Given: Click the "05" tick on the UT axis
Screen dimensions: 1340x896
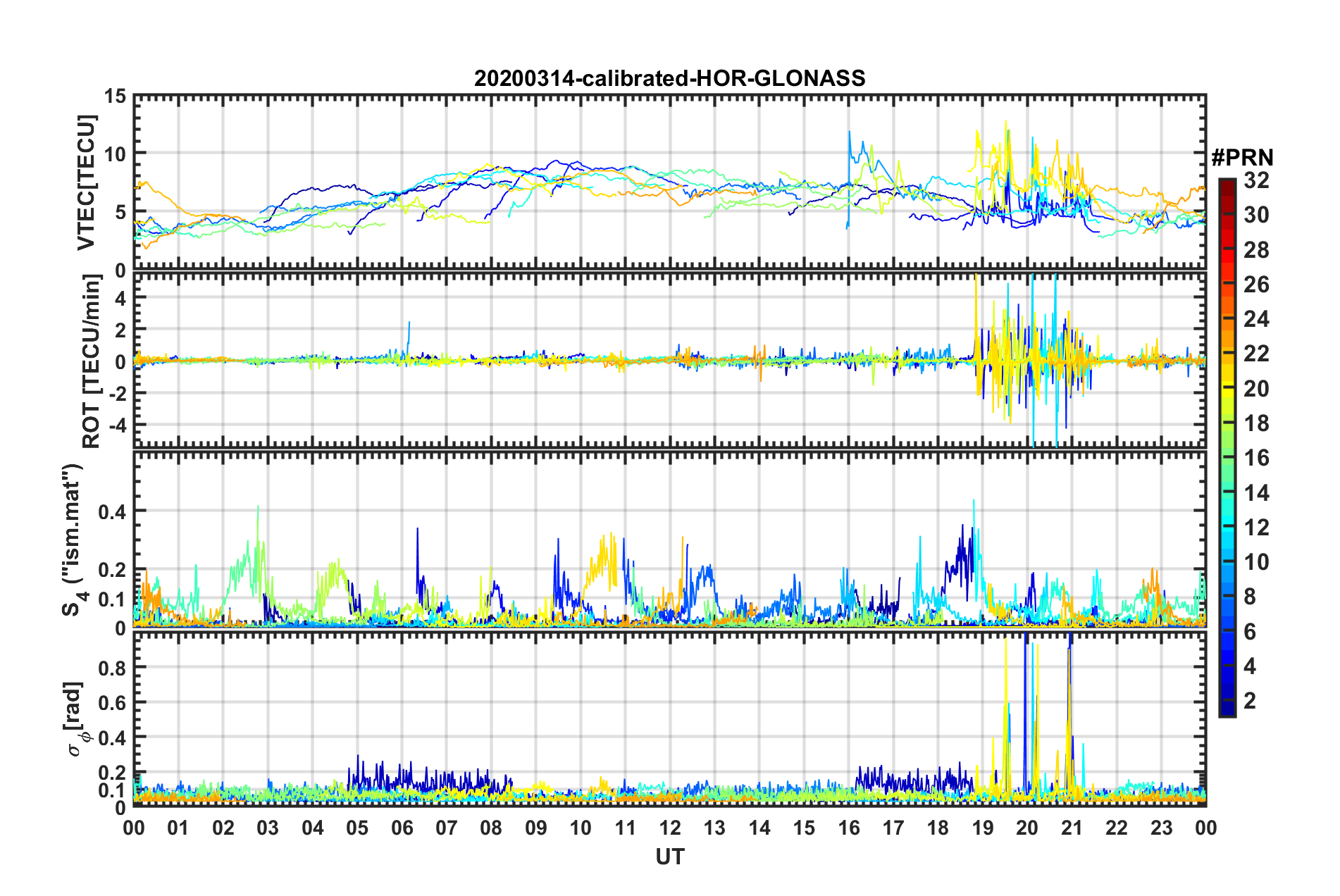Looking at the screenshot, I should pos(357,828).
